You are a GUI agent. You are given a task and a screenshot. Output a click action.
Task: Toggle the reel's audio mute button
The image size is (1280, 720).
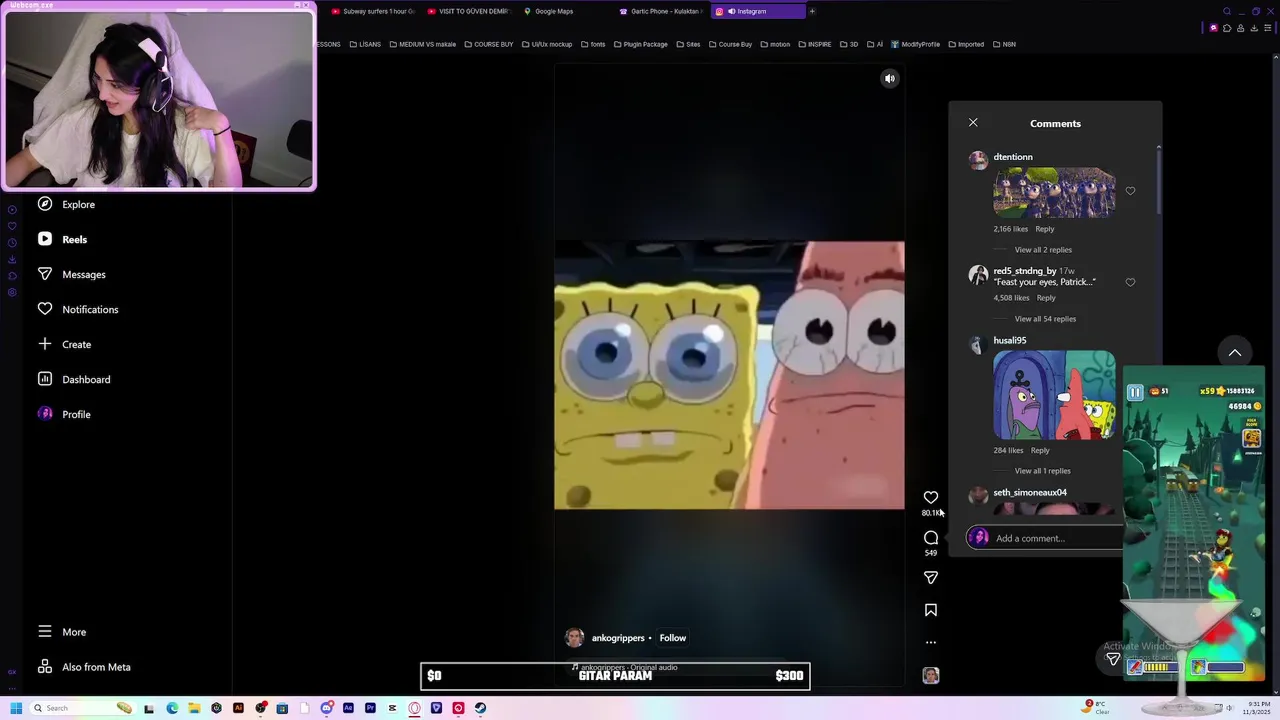coord(889,78)
